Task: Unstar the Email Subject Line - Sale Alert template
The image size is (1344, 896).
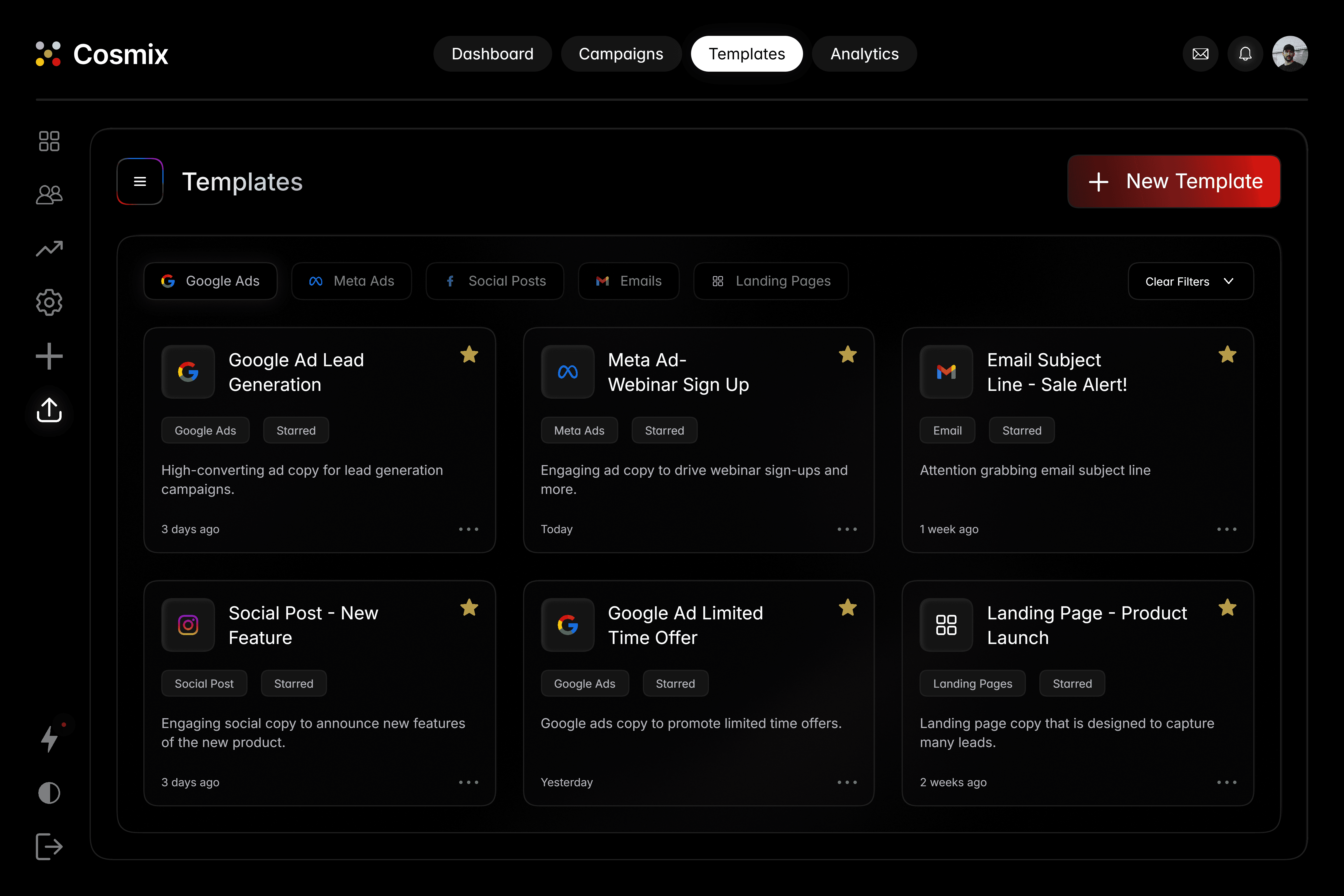Action: click(x=1227, y=354)
